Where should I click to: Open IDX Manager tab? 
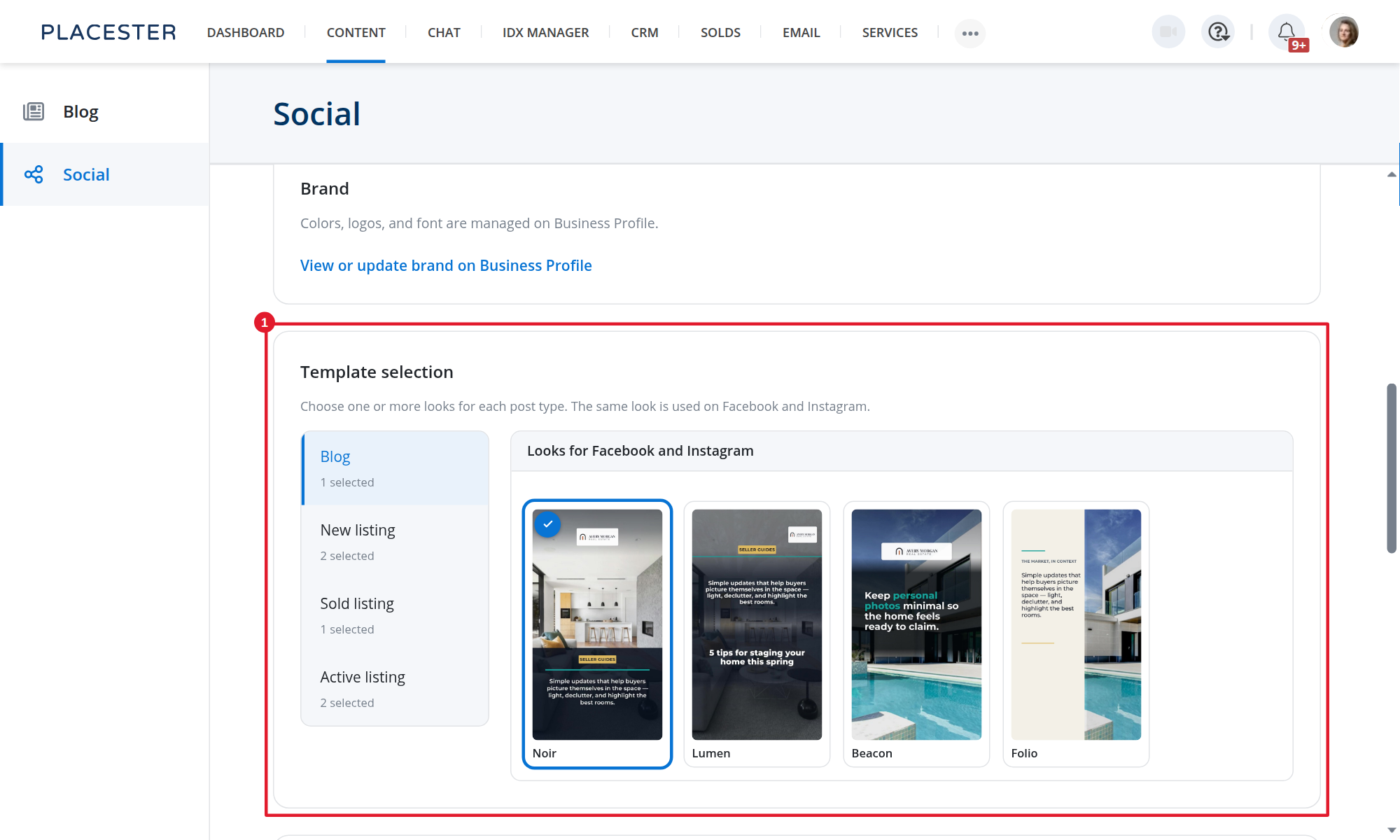[545, 32]
